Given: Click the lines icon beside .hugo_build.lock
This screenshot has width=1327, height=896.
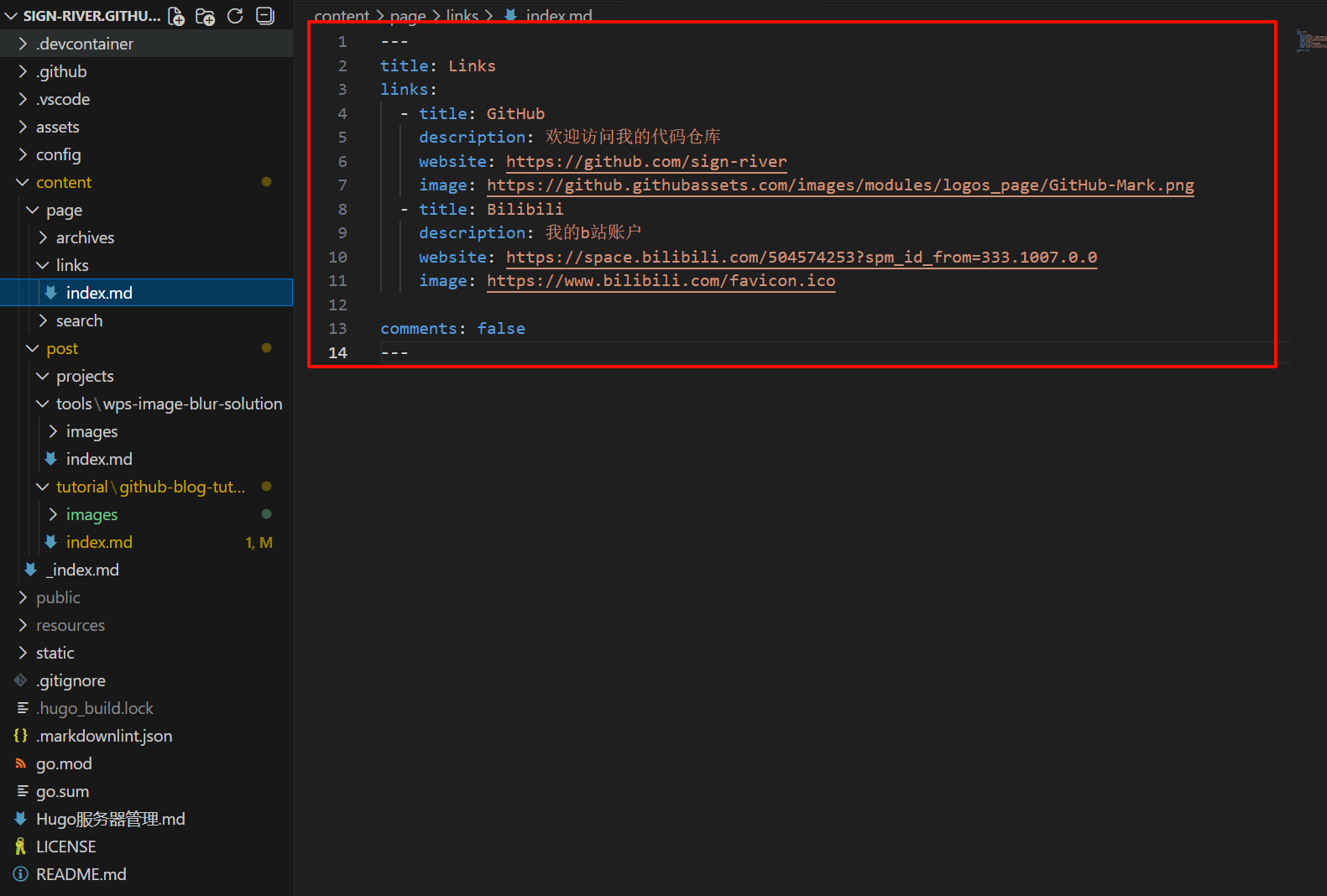Looking at the screenshot, I should click(23, 708).
